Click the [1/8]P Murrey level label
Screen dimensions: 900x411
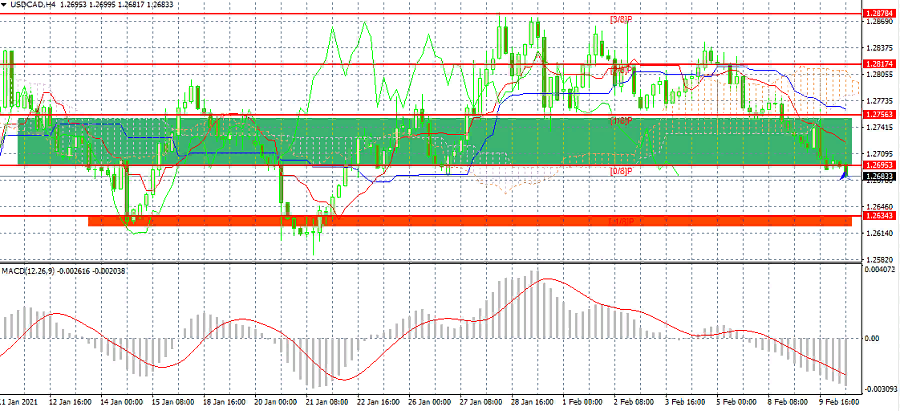pos(620,120)
